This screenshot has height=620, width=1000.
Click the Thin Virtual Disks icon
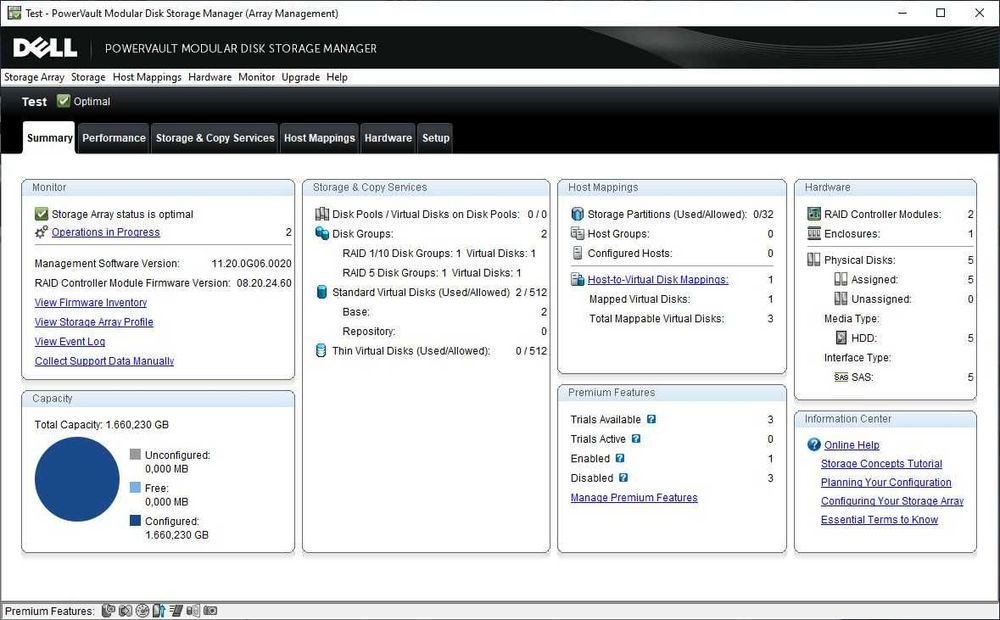321,350
